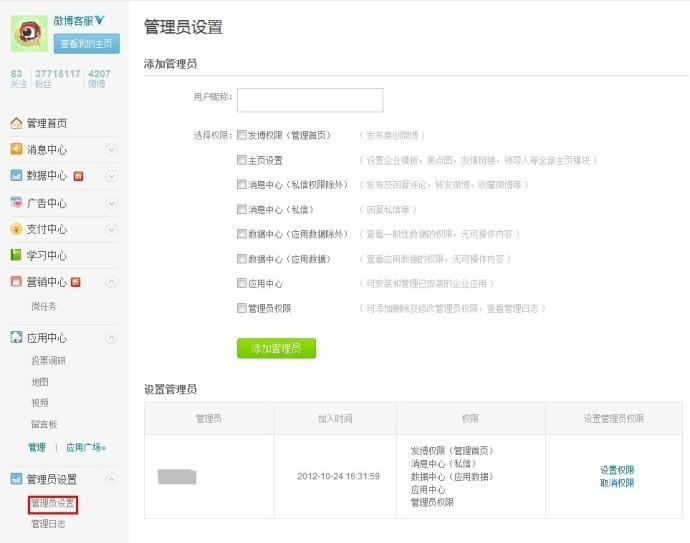The image size is (690, 543).
Task: Click the 管理首页 home icon
Action: 16,124
